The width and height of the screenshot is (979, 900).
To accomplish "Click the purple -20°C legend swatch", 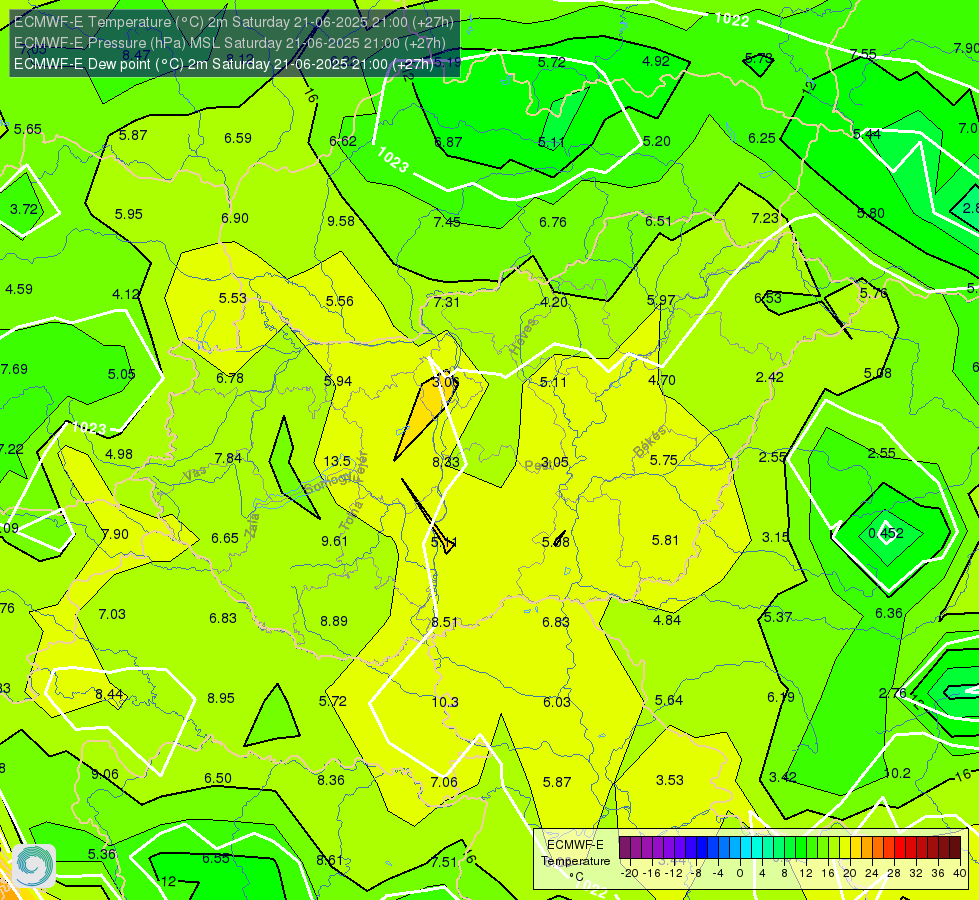I will point(625,848).
